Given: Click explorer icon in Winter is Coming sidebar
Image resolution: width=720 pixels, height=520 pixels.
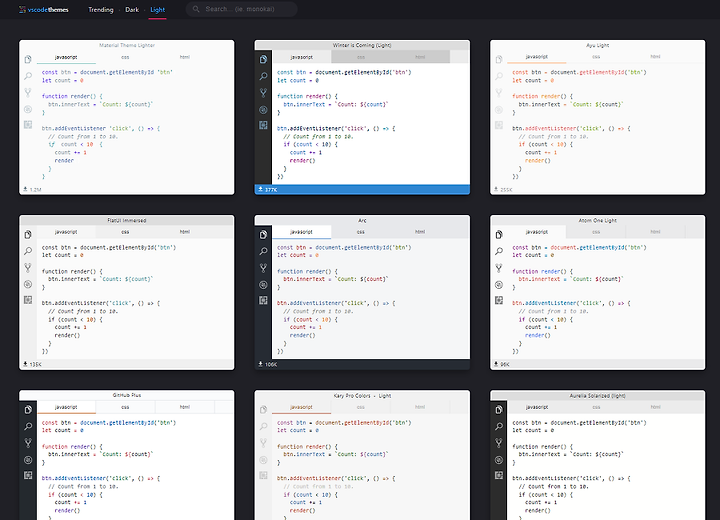Looking at the screenshot, I should 263,59.
